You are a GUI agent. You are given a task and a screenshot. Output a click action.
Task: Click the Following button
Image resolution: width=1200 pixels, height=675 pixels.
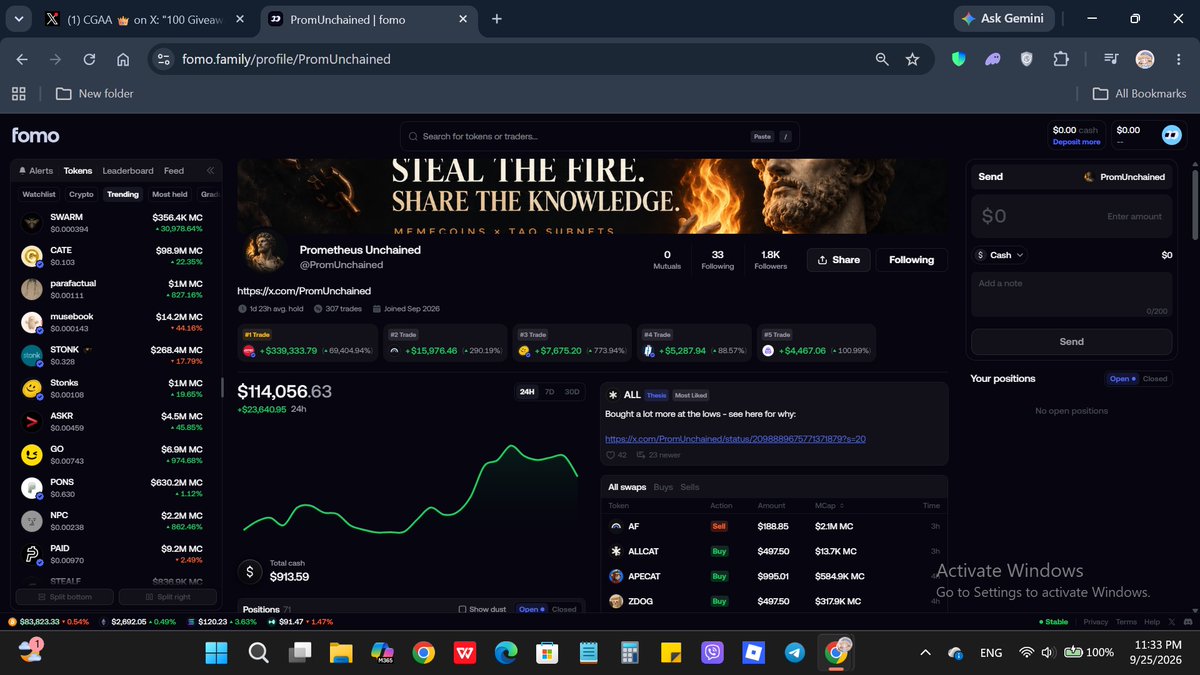point(912,260)
